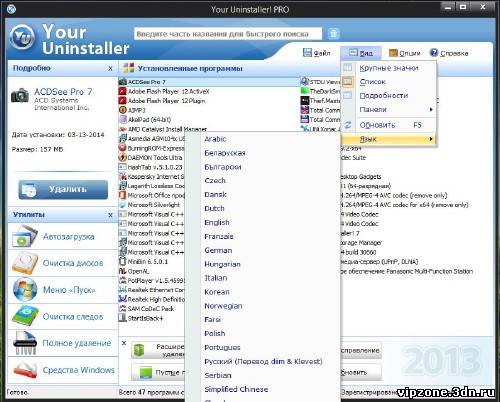
Task: Close the Утилиты panel
Action: pyautogui.click(x=110, y=215)
